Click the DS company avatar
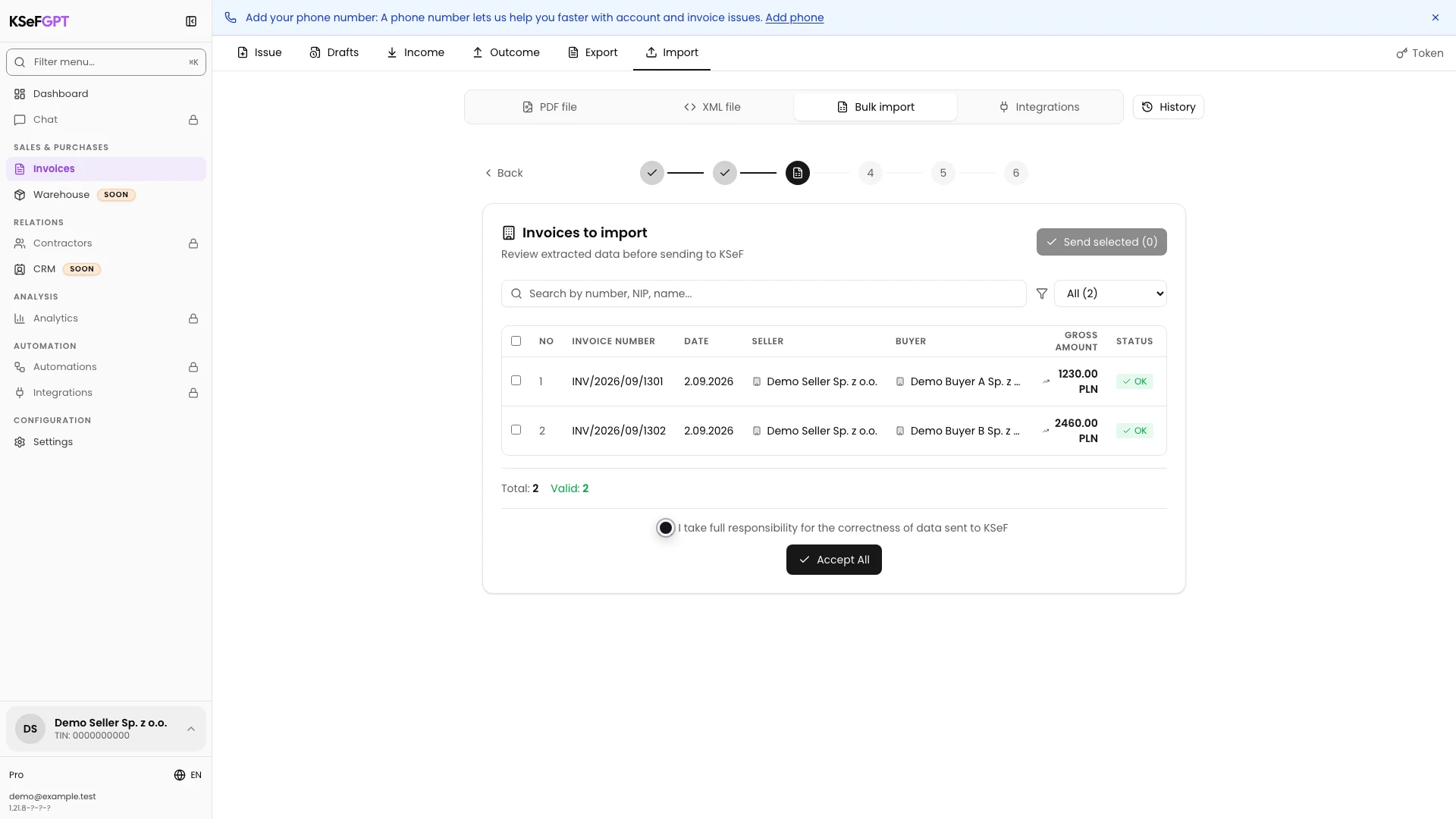The width and height of the screenshot is (1456, 819). [30, 729]
